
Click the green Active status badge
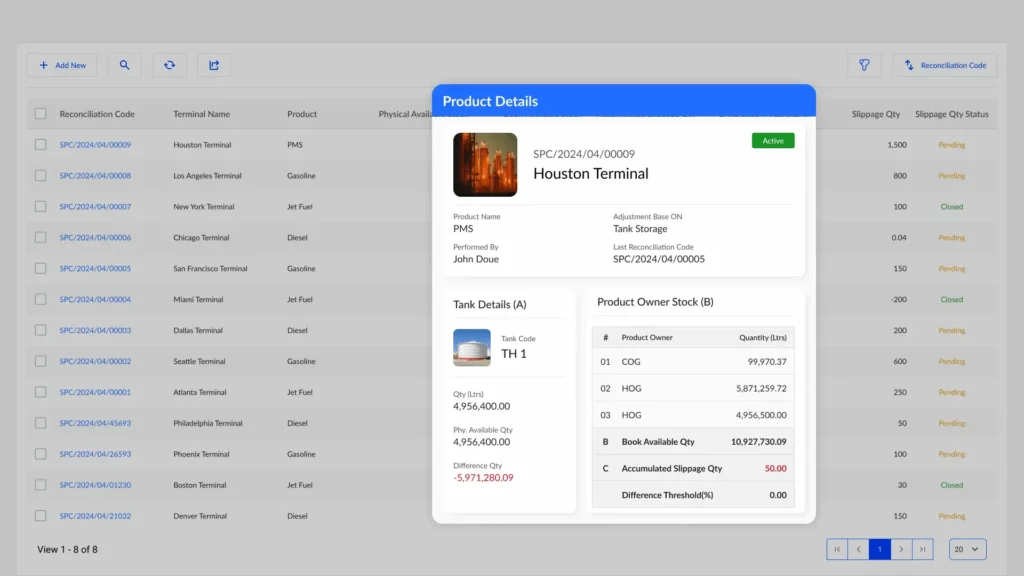773,141
